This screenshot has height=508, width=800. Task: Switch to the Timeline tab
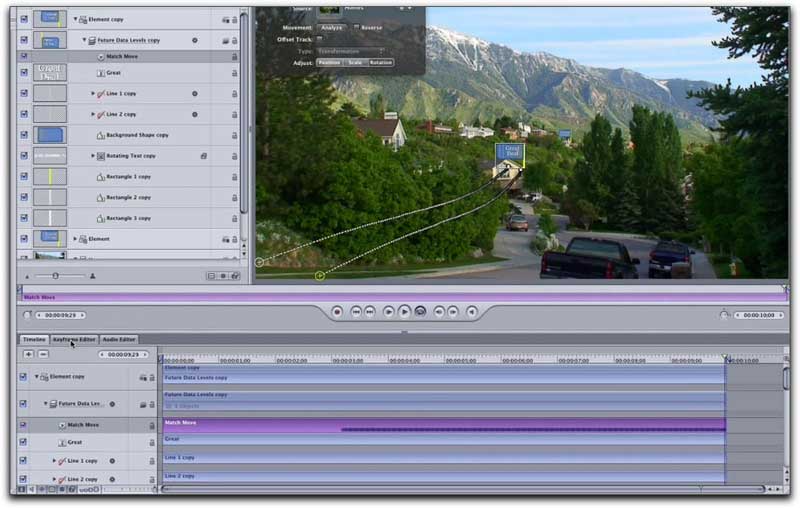34,340
